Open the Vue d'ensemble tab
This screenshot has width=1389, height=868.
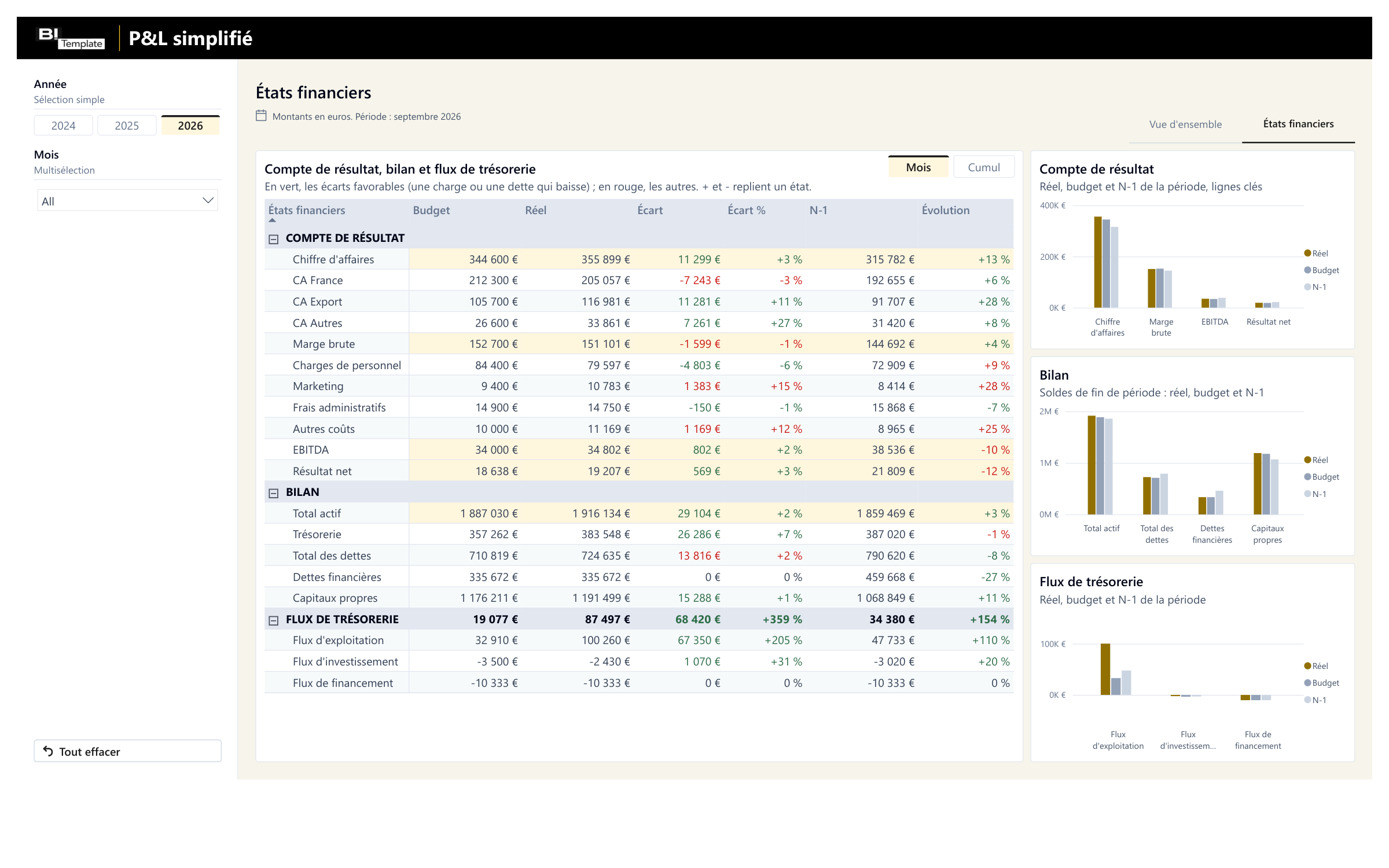pyautogui.click(x=1185, y=124)
